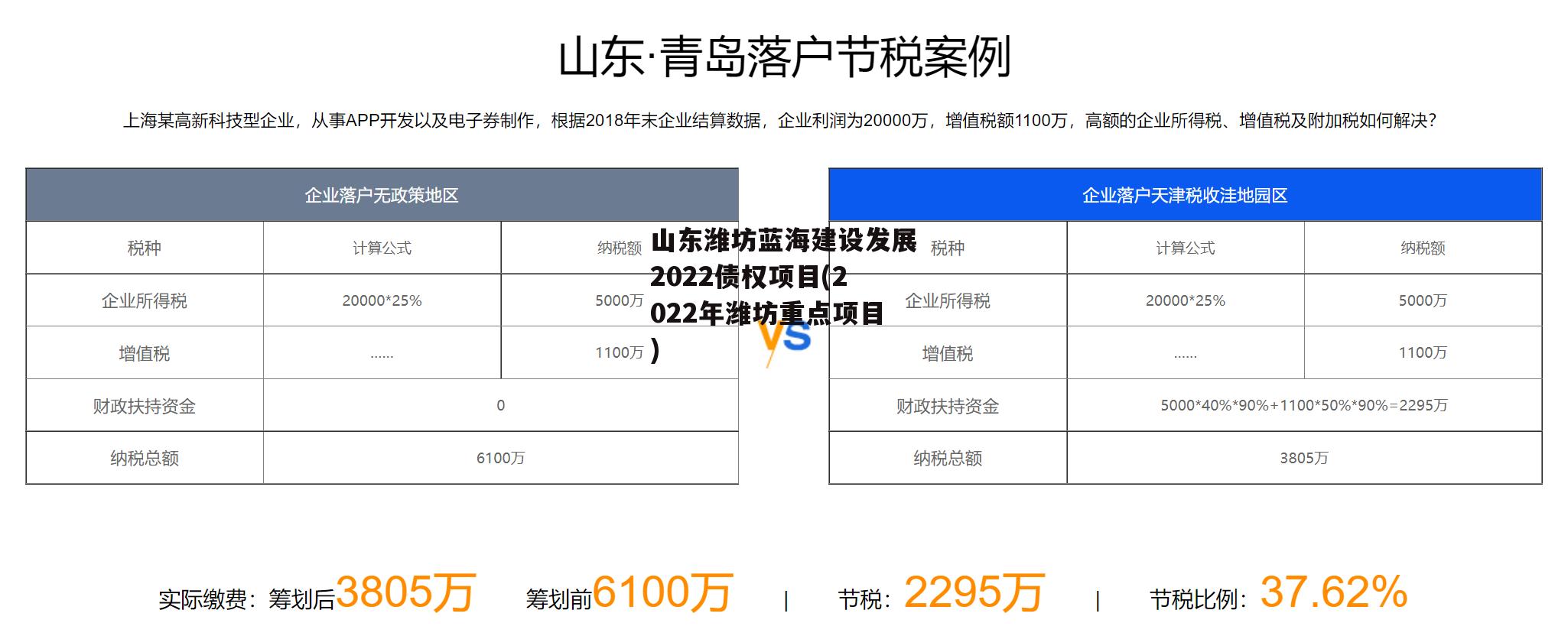Click 1100万 in the 无政策地区 table
1568x636 pixels.
tap(620, 352)
